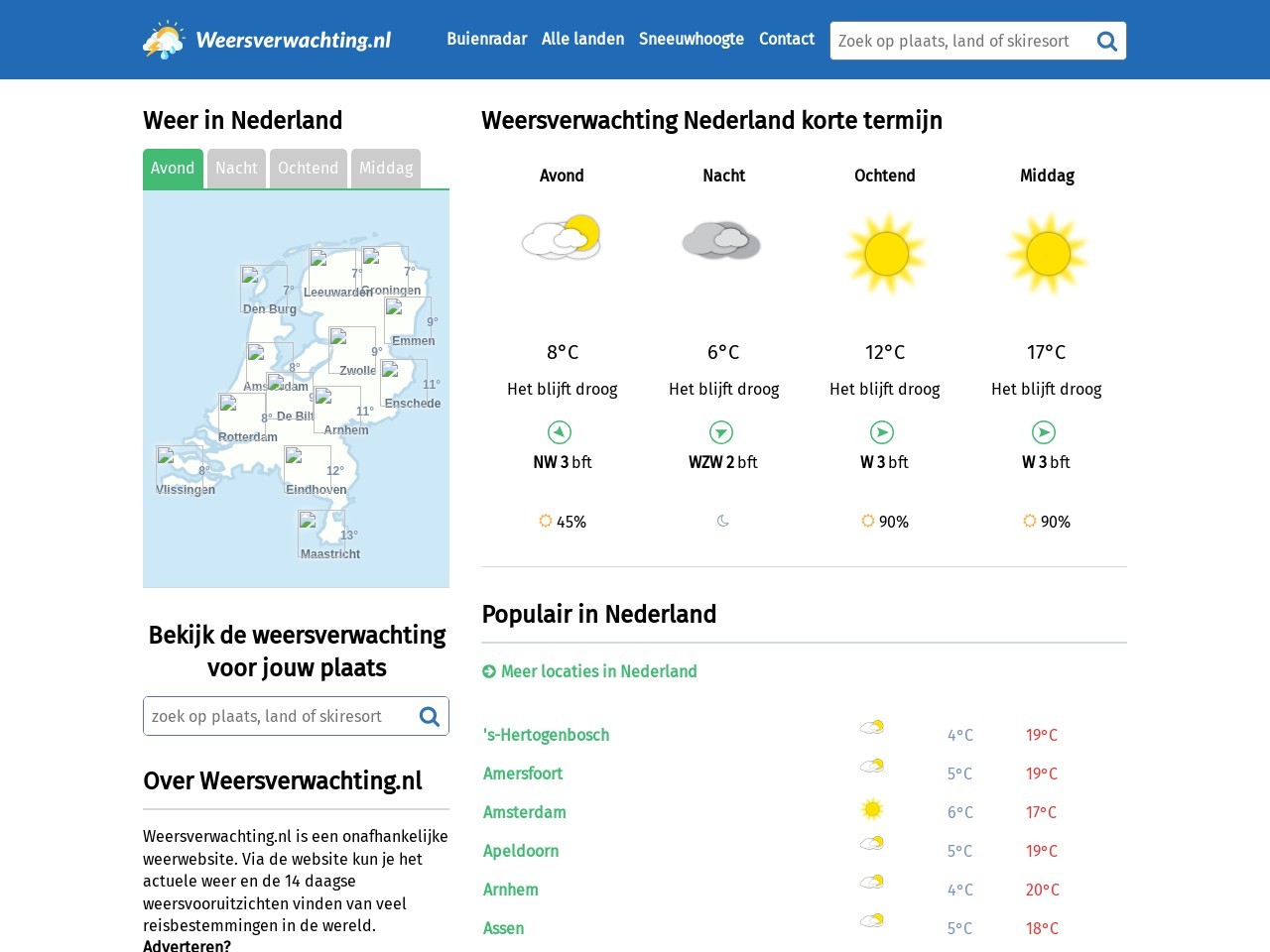Viewport: 1270px width, 952px height.
Task: Click the Apeldoorn weather icon
Action: pyautogui.click(x=872, y=843)
